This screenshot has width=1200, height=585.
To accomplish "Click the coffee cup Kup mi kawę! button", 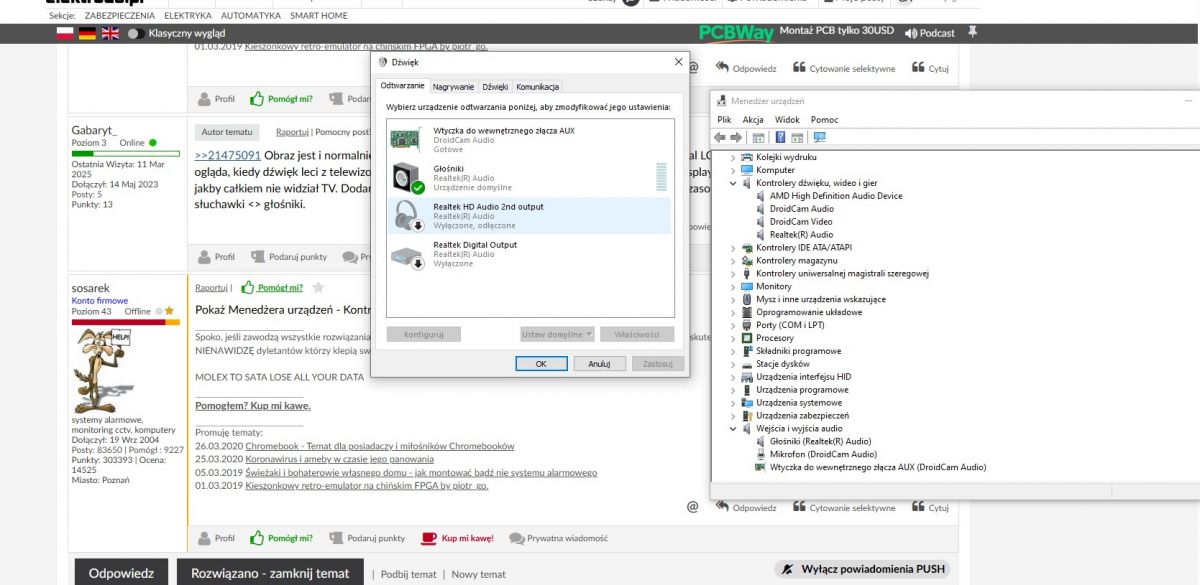I will tap(458, 538).
